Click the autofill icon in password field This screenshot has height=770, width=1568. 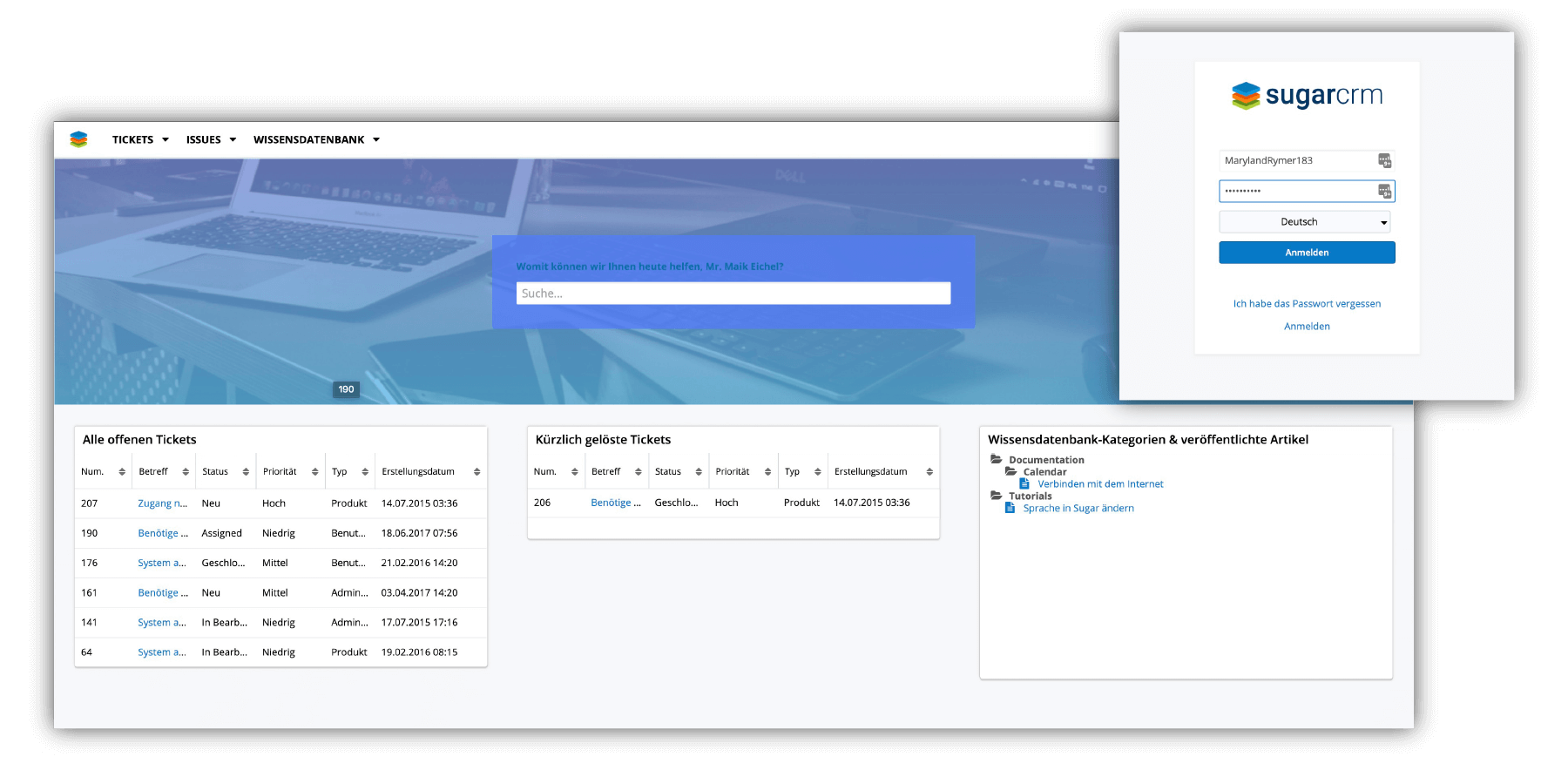coord(1384,191)
